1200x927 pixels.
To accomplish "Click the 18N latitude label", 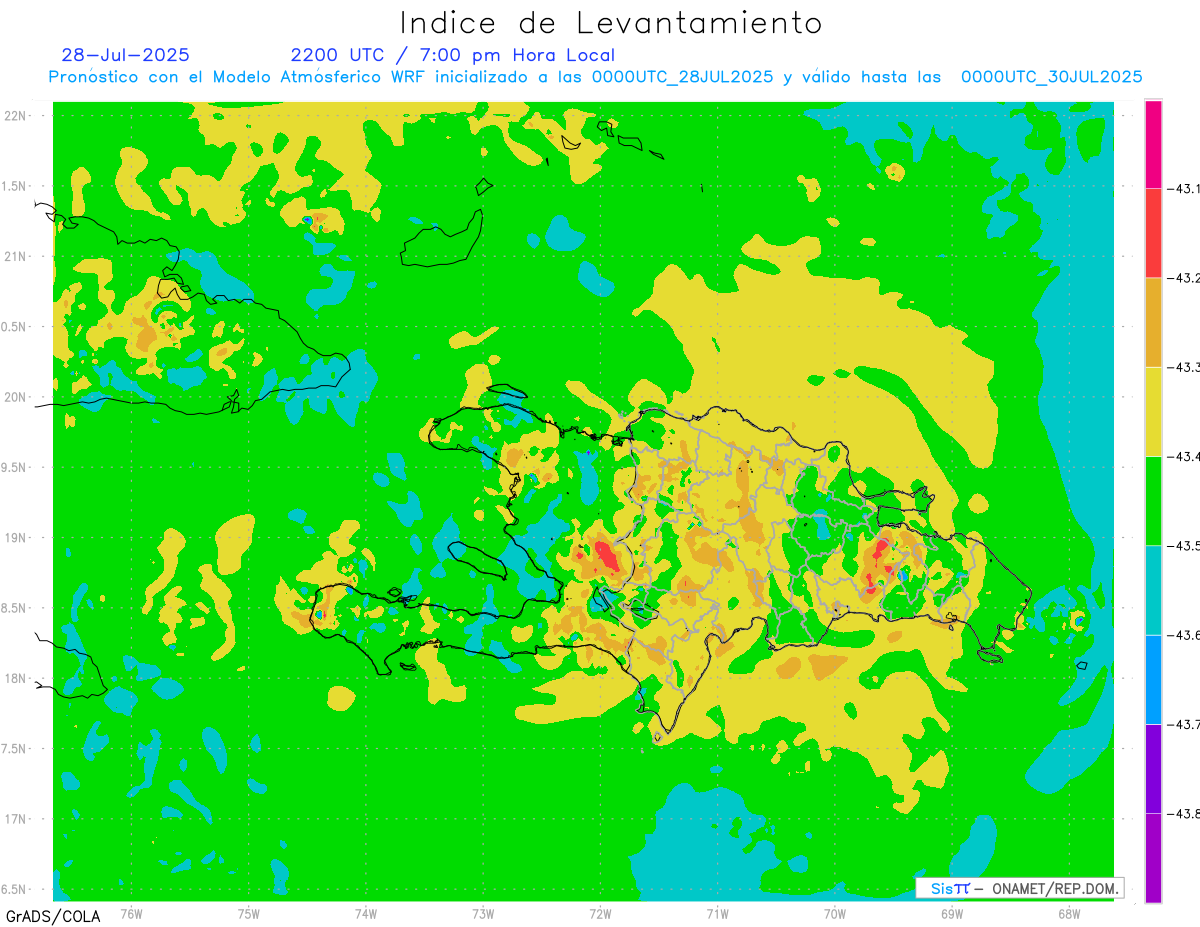I will point(17,678).
